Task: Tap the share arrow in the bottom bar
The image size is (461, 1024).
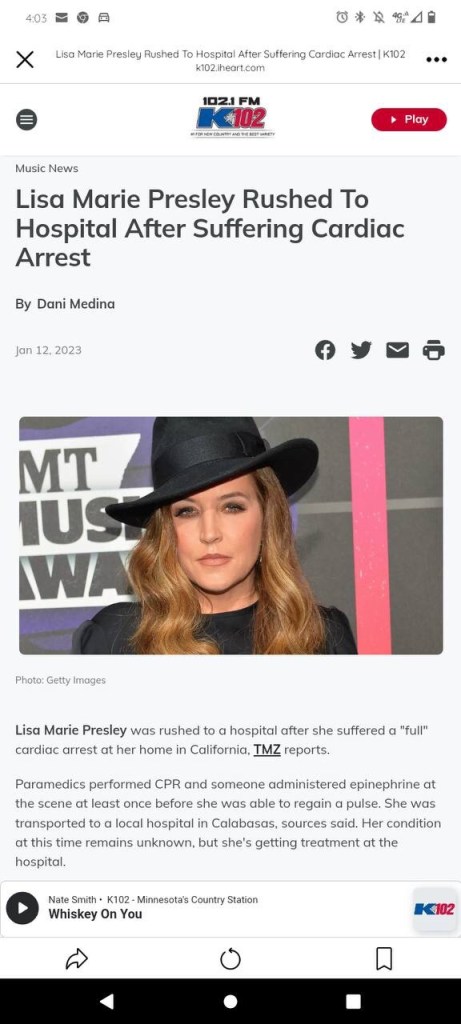Action: pos(76,959)
